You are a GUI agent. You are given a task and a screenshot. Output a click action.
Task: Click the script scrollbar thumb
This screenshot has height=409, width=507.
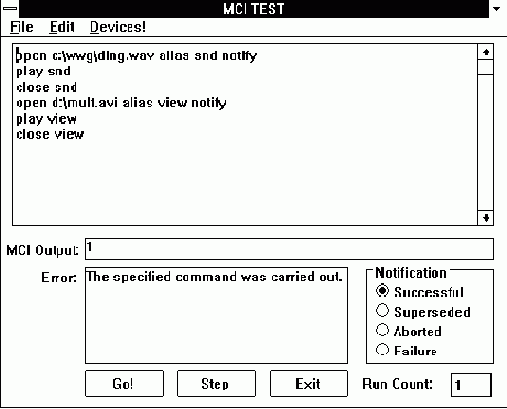486,67
